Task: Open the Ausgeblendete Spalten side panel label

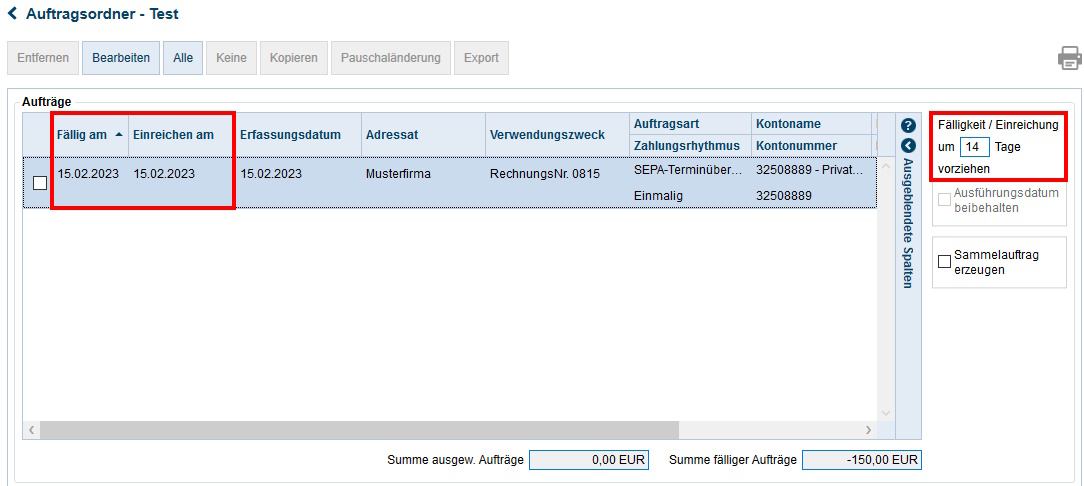Action: click(908, 223)
